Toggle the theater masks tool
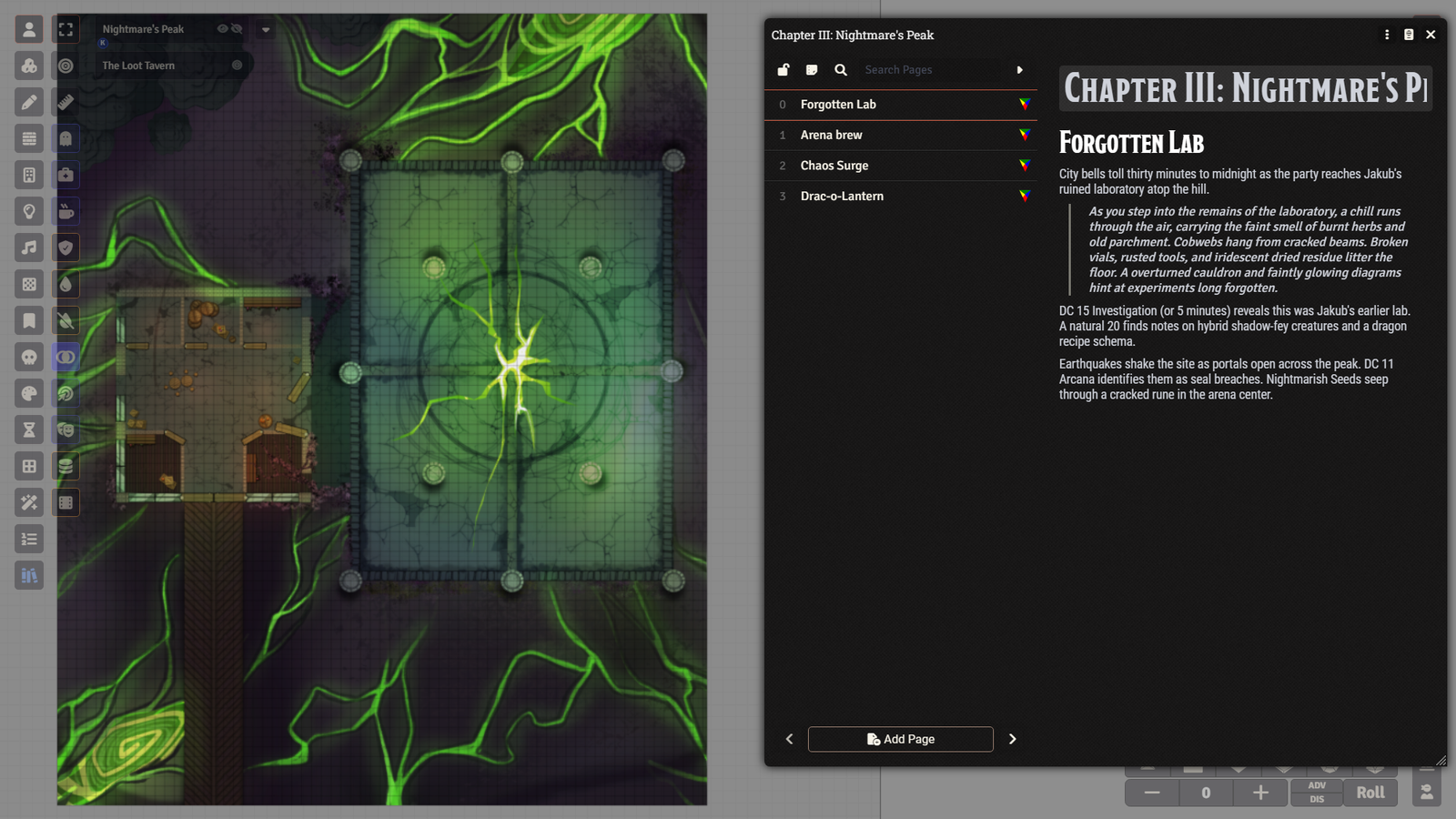The height and width of the screenshot is (819, 1456). [66, 430]
